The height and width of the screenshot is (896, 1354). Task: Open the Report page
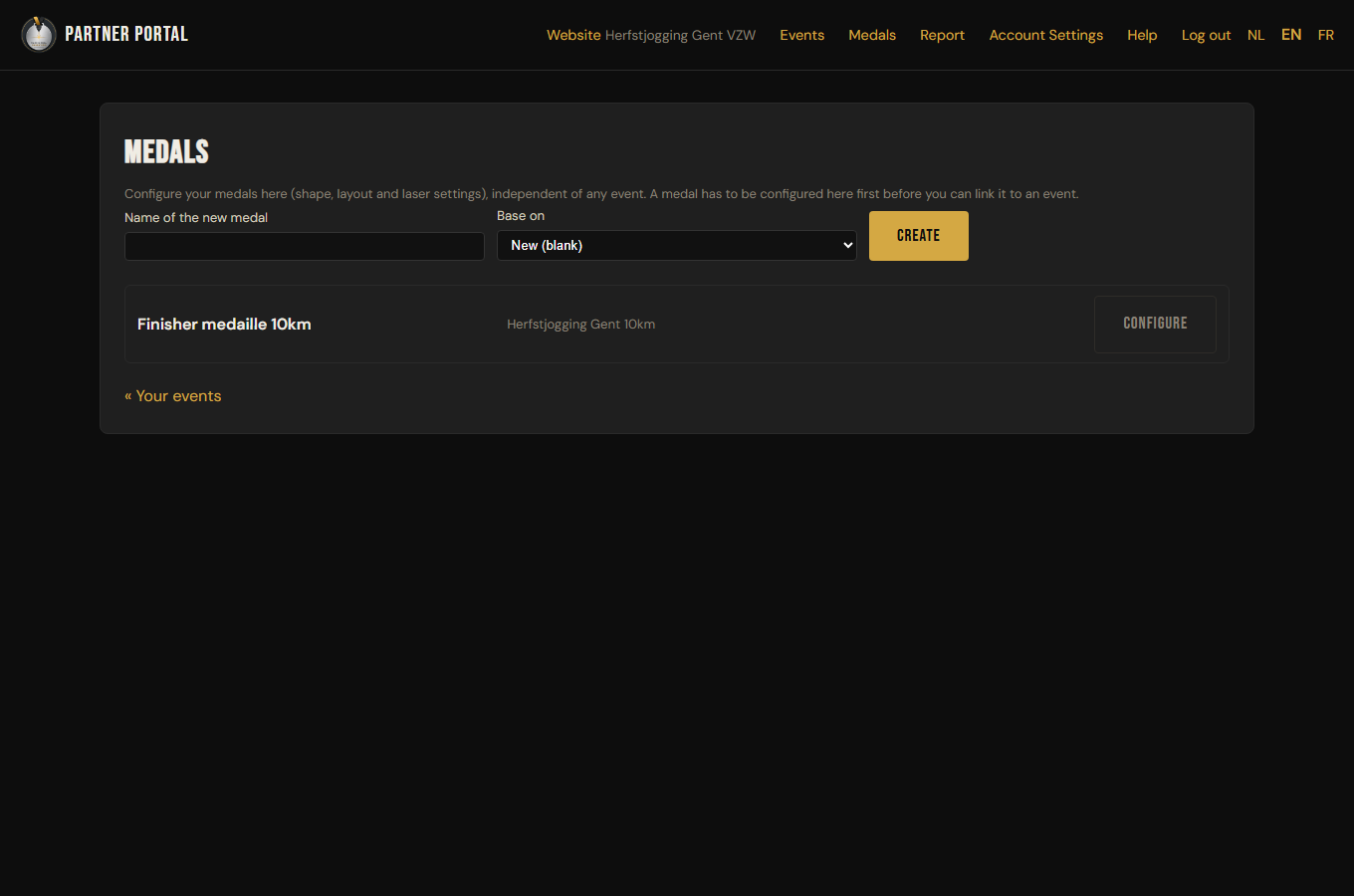click(942, 35)
